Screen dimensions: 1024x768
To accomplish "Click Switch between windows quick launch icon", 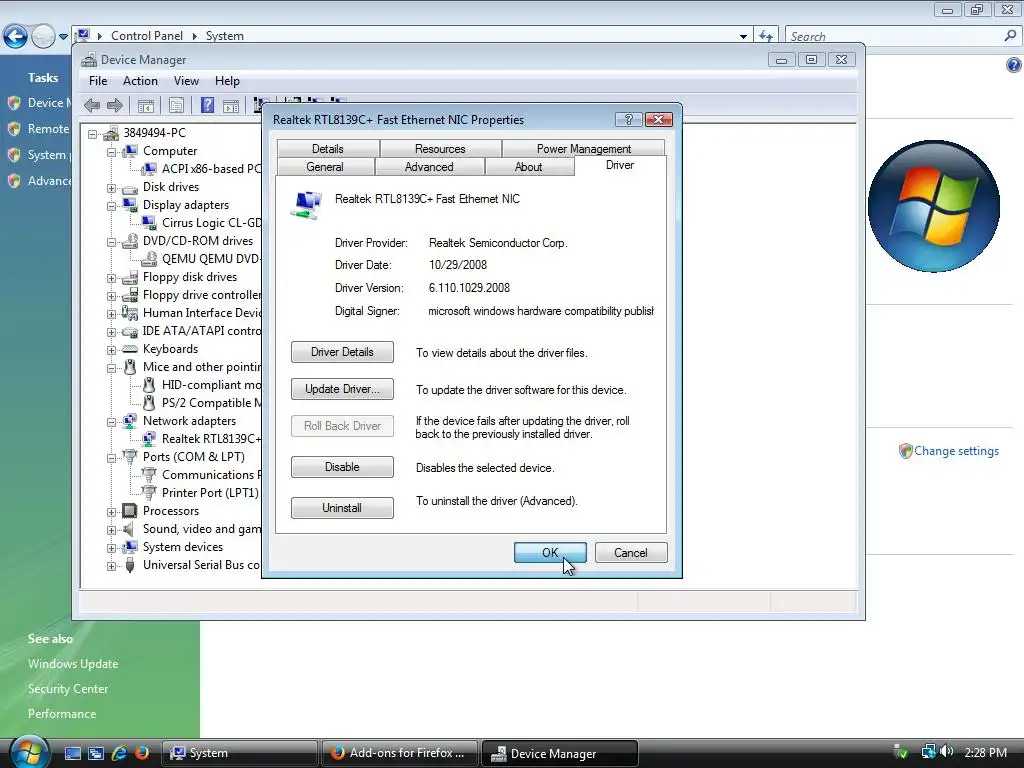I will 95,753.
